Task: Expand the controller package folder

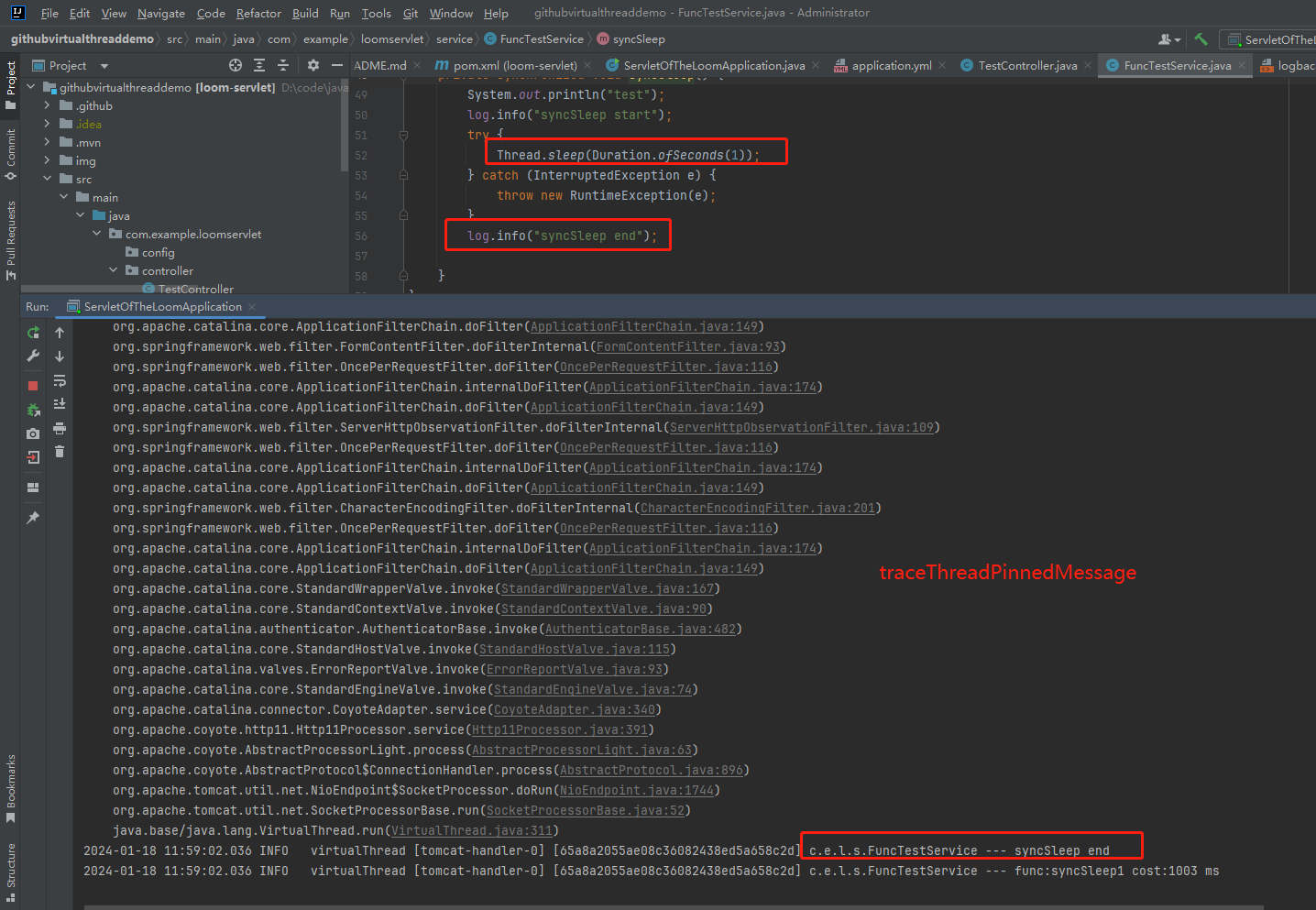Action: (113, 270)
